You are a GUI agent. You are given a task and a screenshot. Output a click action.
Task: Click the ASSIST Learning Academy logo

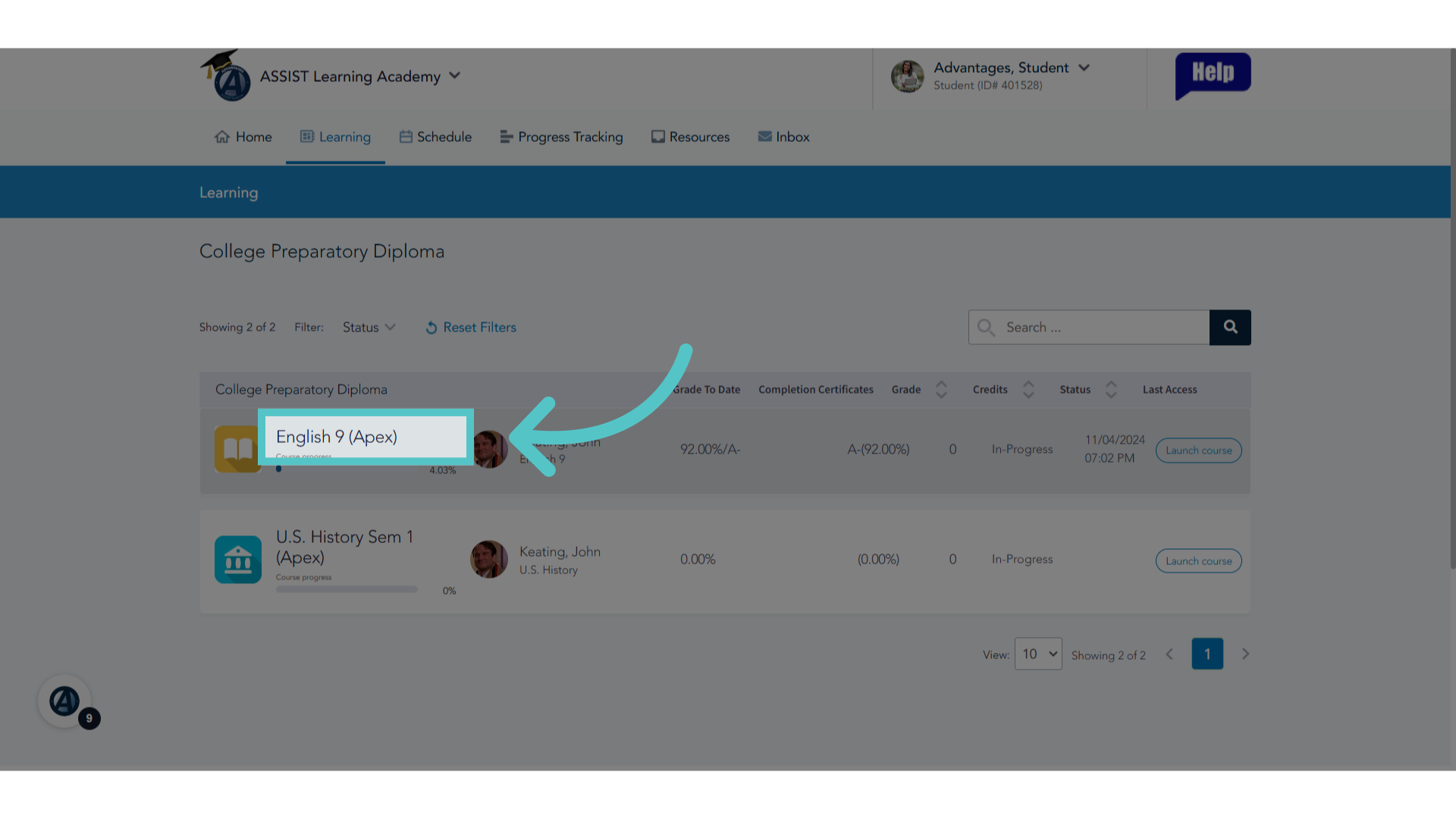226,76
